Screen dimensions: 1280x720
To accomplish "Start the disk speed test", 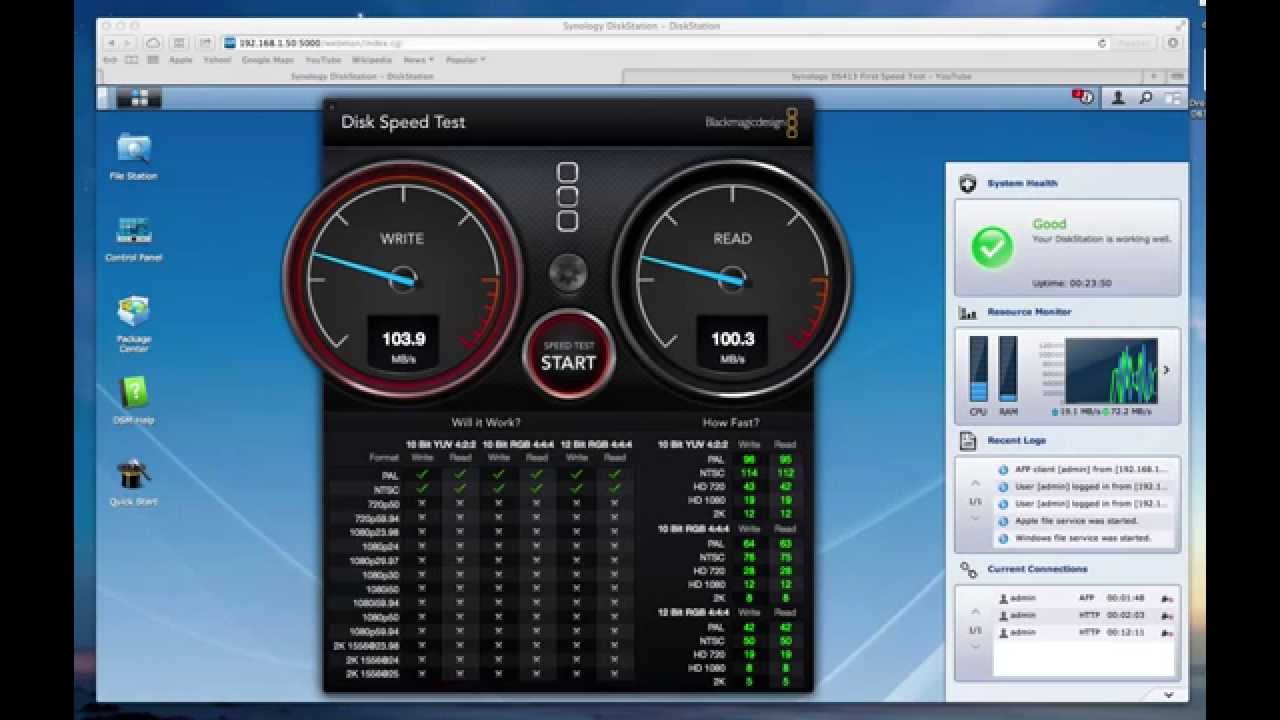I will 568,354.
